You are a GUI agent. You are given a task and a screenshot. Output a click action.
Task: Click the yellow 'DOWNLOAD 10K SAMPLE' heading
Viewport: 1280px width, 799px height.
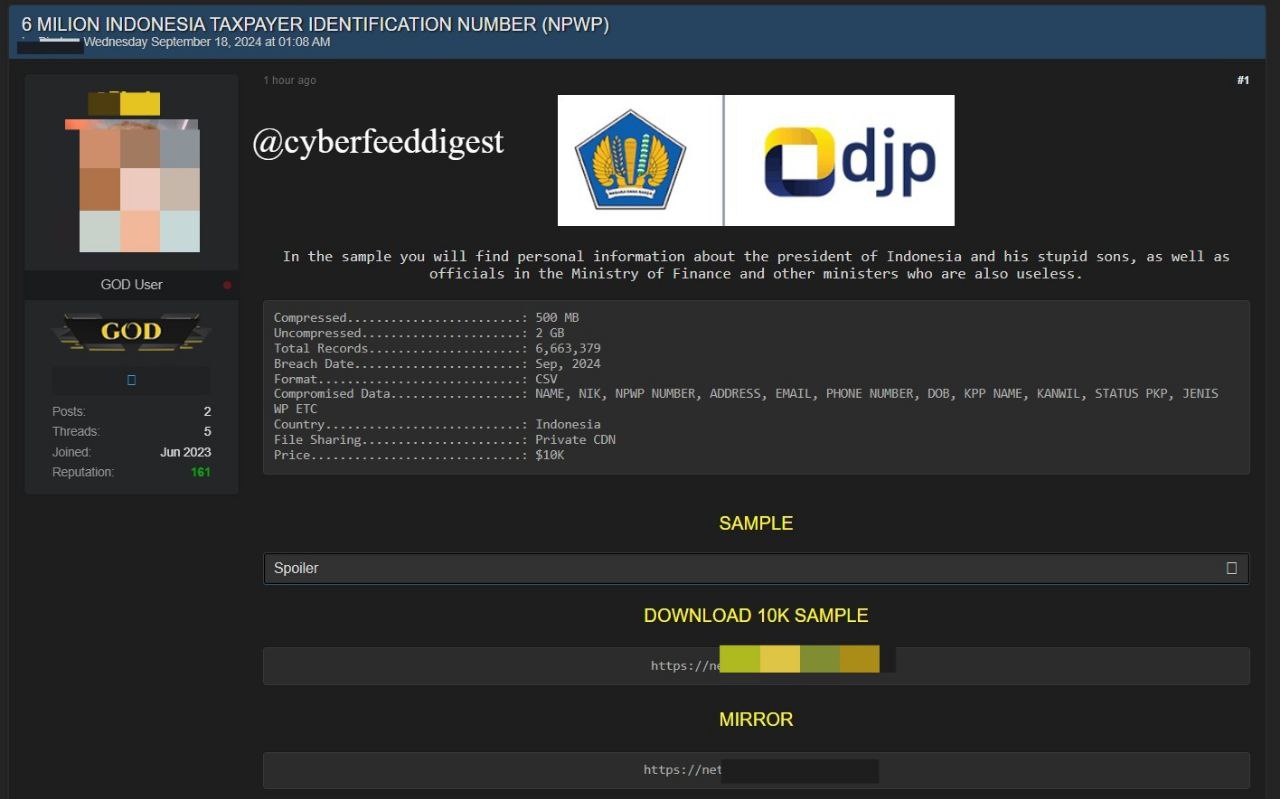pos(755,616)
